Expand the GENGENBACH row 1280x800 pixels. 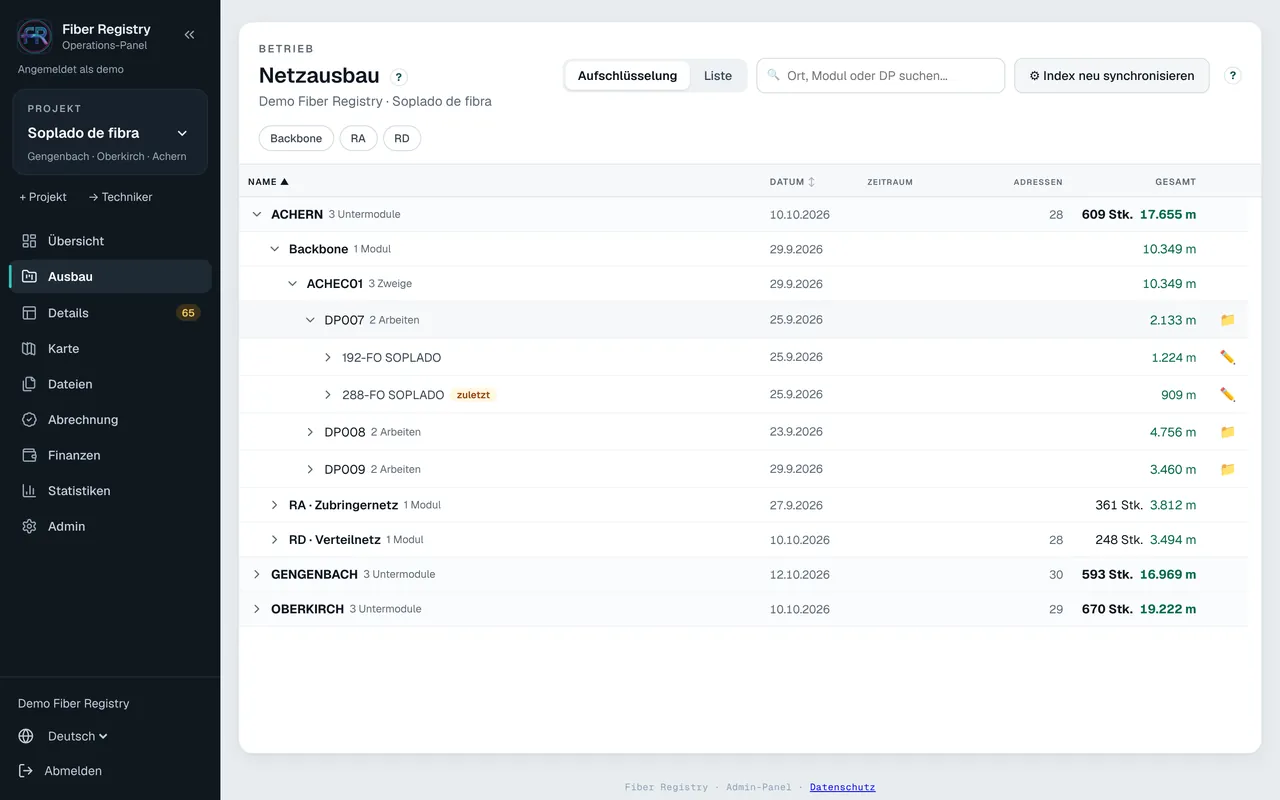(257, 574)
